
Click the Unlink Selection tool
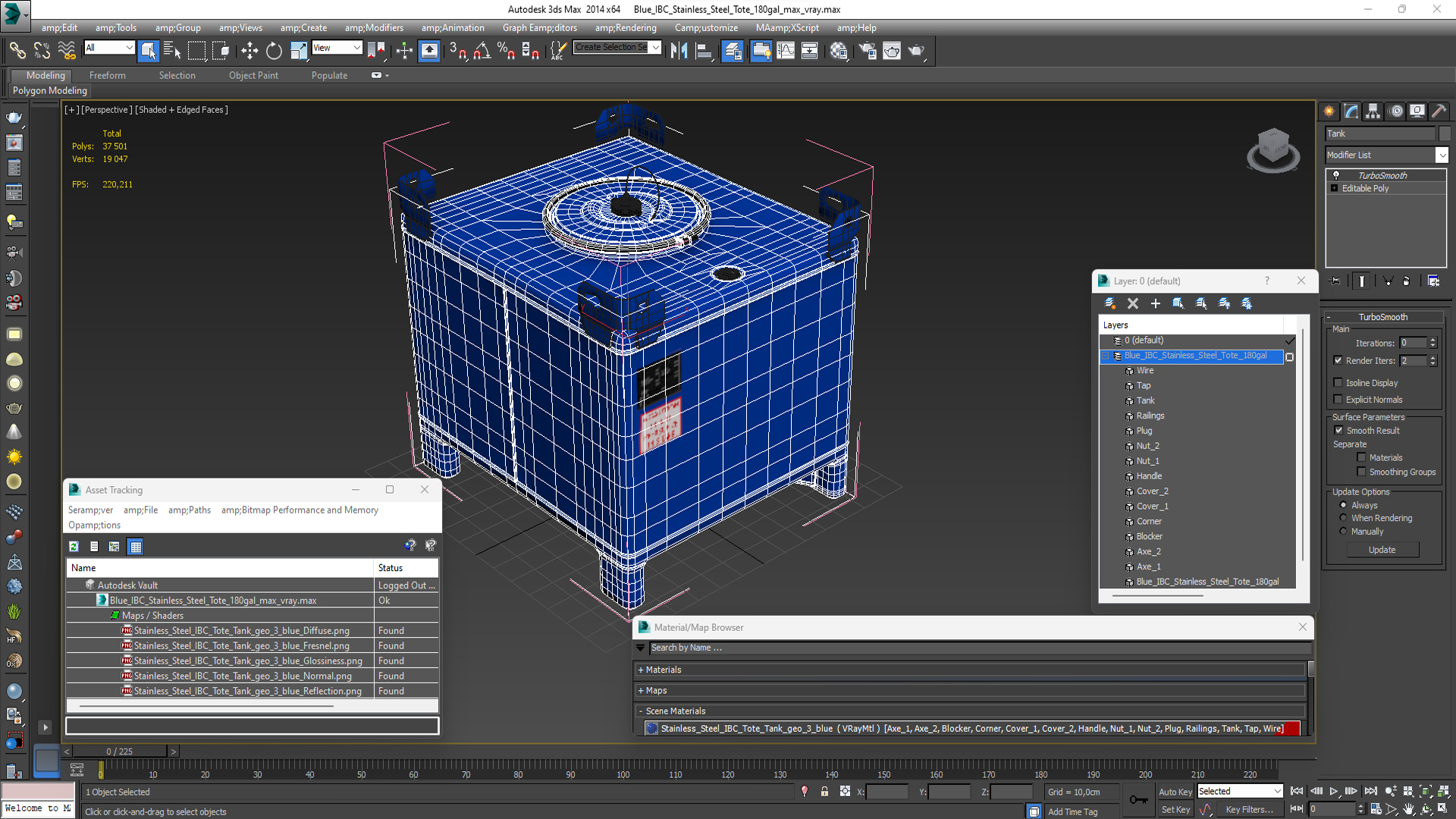pyautogui.click(x=42, y=51)
